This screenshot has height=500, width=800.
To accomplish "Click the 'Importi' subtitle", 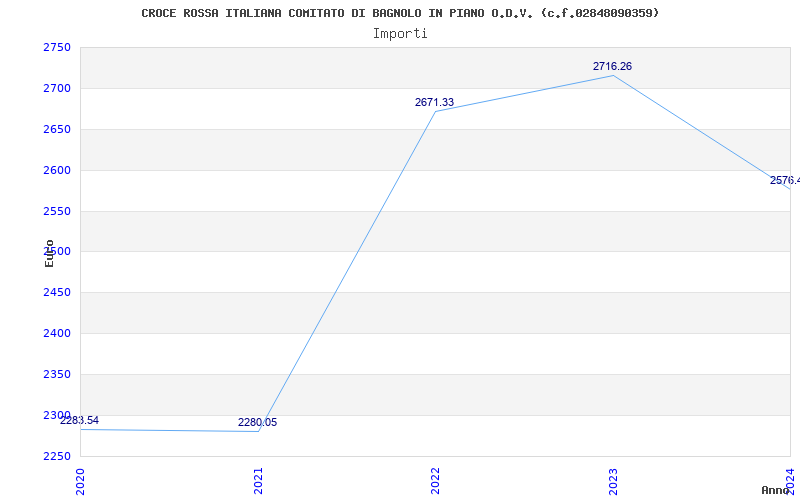I will click(x=400, y=34).
